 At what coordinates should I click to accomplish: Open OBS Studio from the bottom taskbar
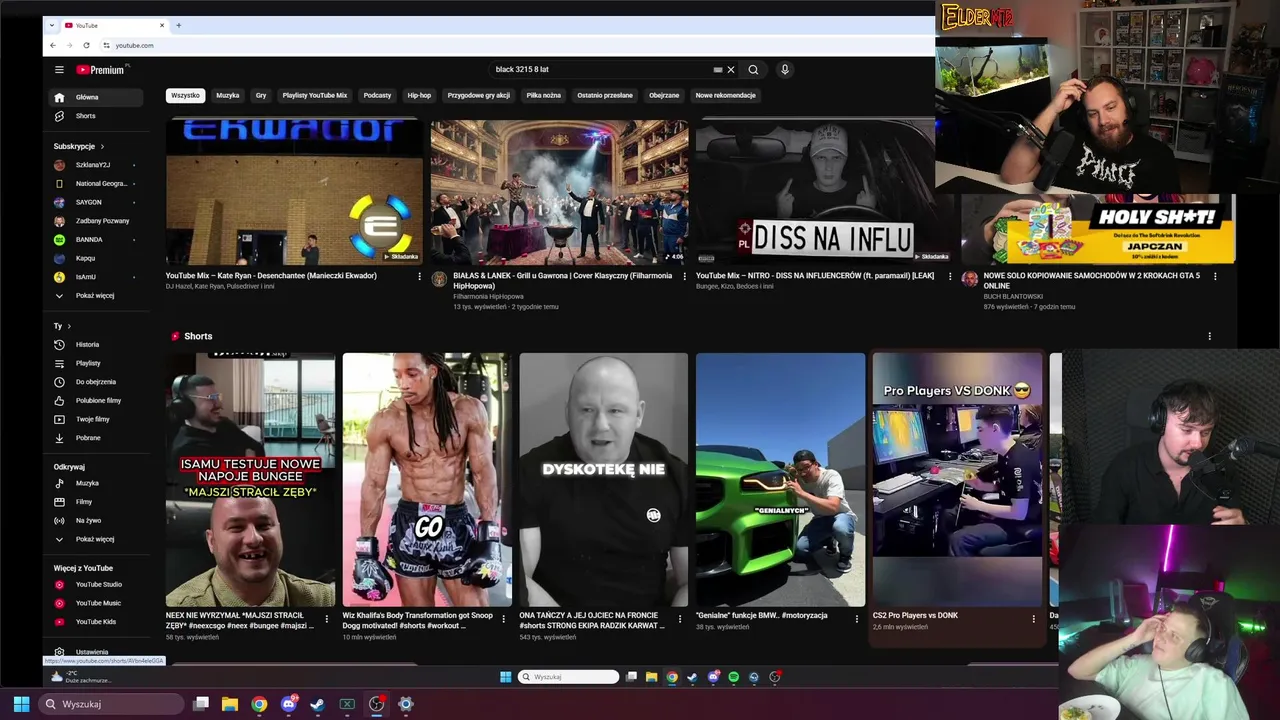[x=376, y=704]
